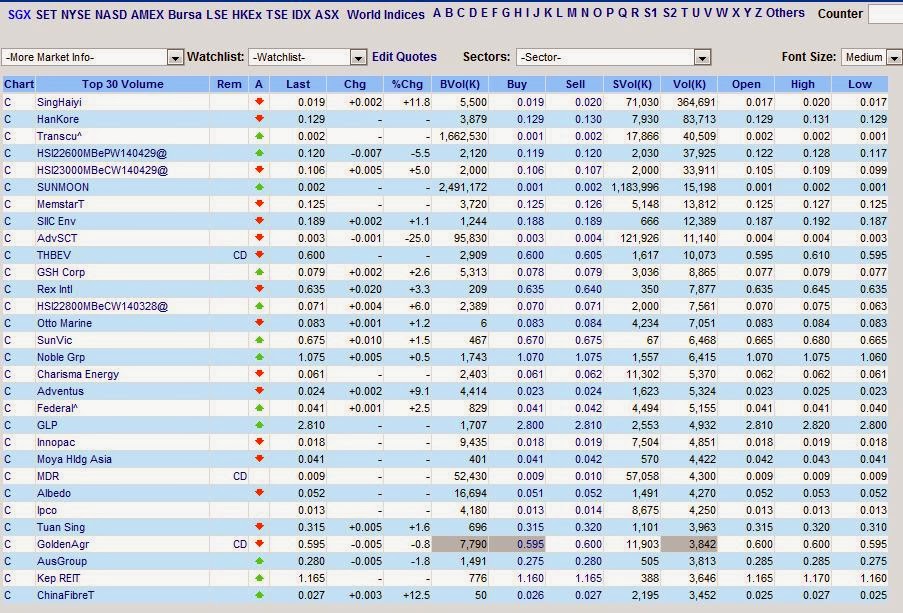
Task: Open the SingHaiyi stock name
Action: click(59, 103)
